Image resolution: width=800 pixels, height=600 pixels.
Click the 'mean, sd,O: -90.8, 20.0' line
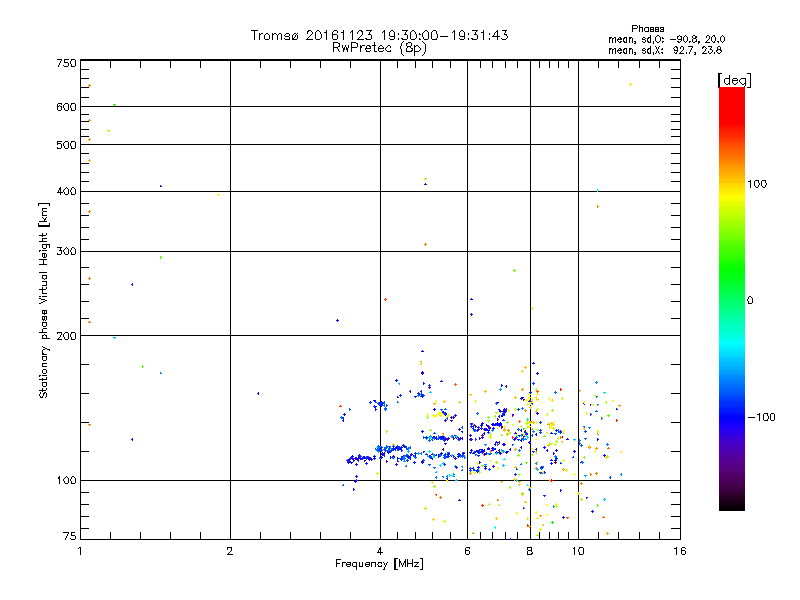(x=666, y=39)
